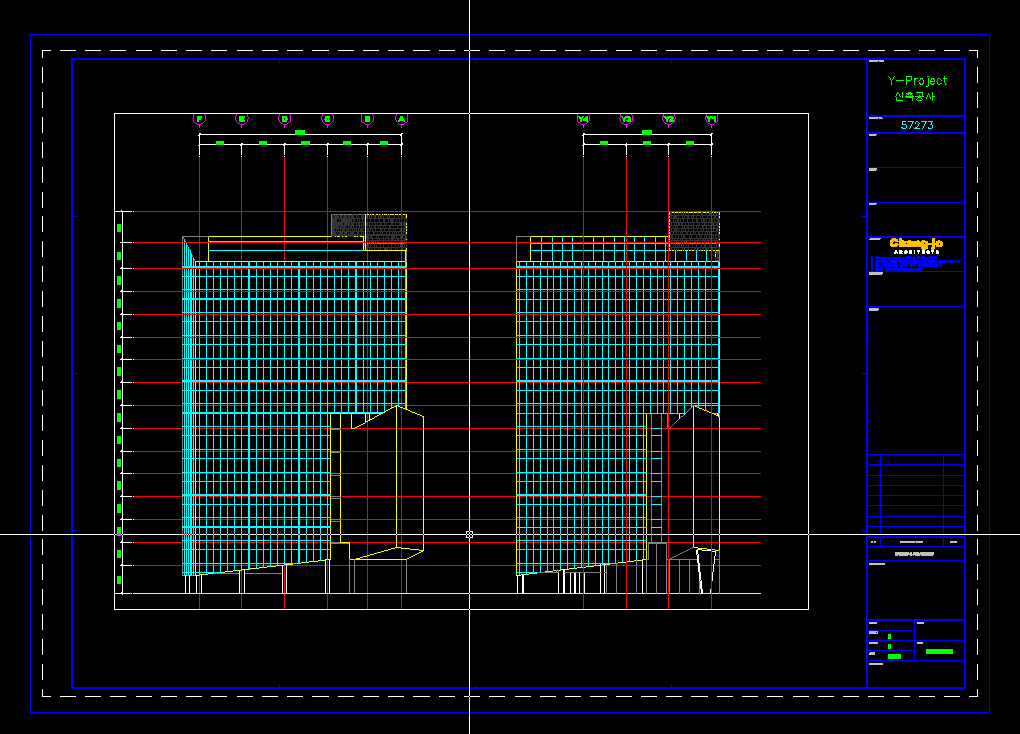Select top green dimension text above left elevation
This screenshot has height=734, width=1020.
pos(300,132)
